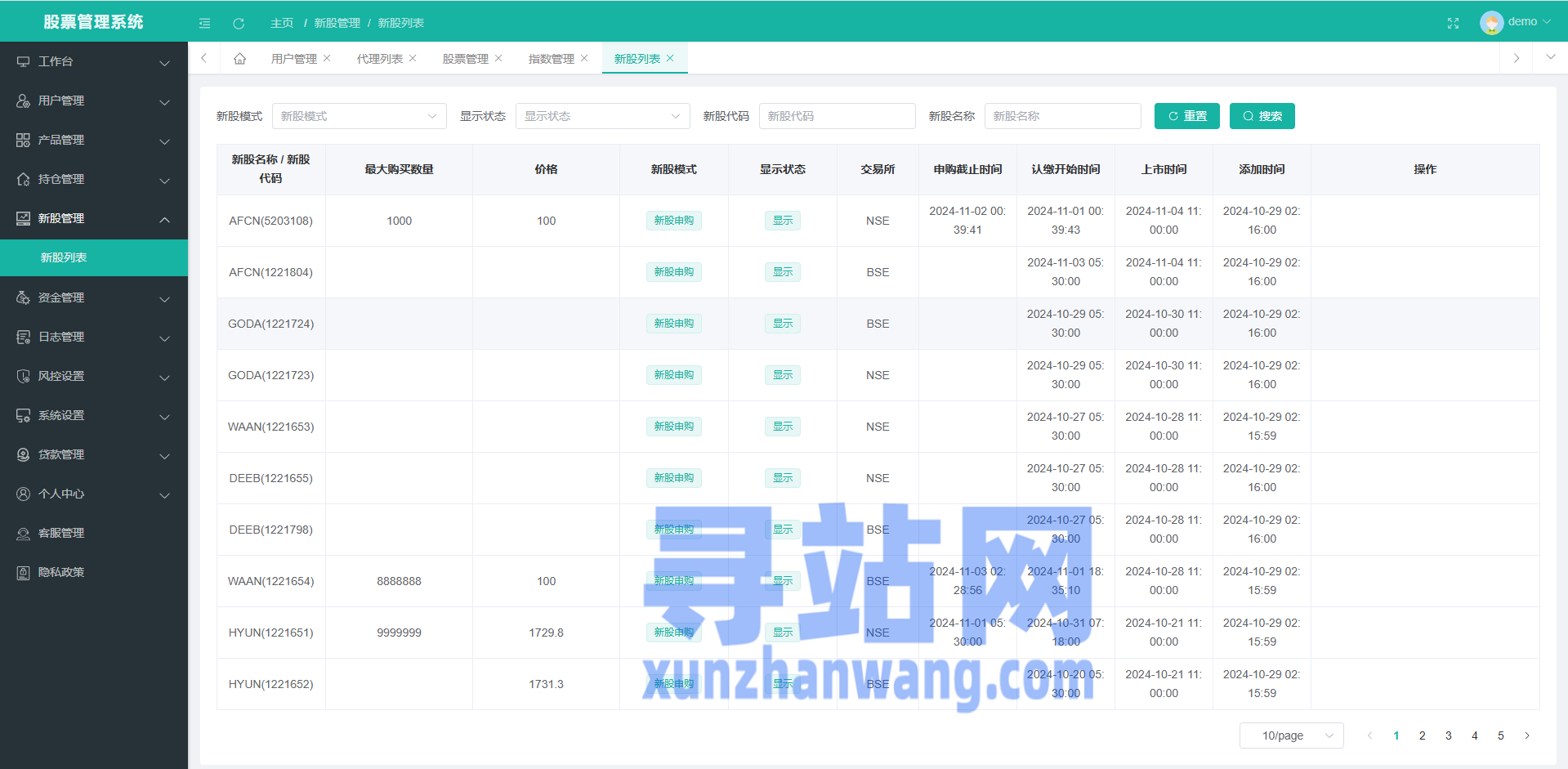The width and height of the screenshot is (1568, 769).
Task: Focus the 新股代码 input field
Action: 837,116
